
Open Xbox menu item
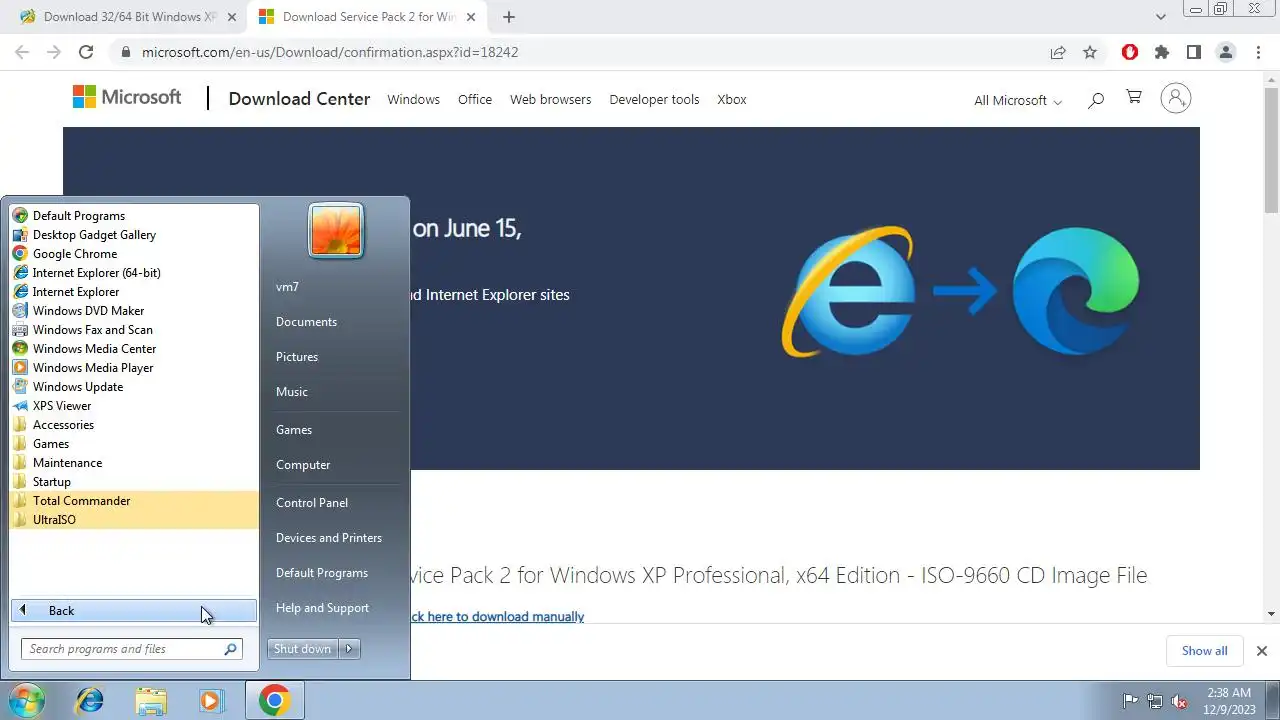click(x=732, y=99)
